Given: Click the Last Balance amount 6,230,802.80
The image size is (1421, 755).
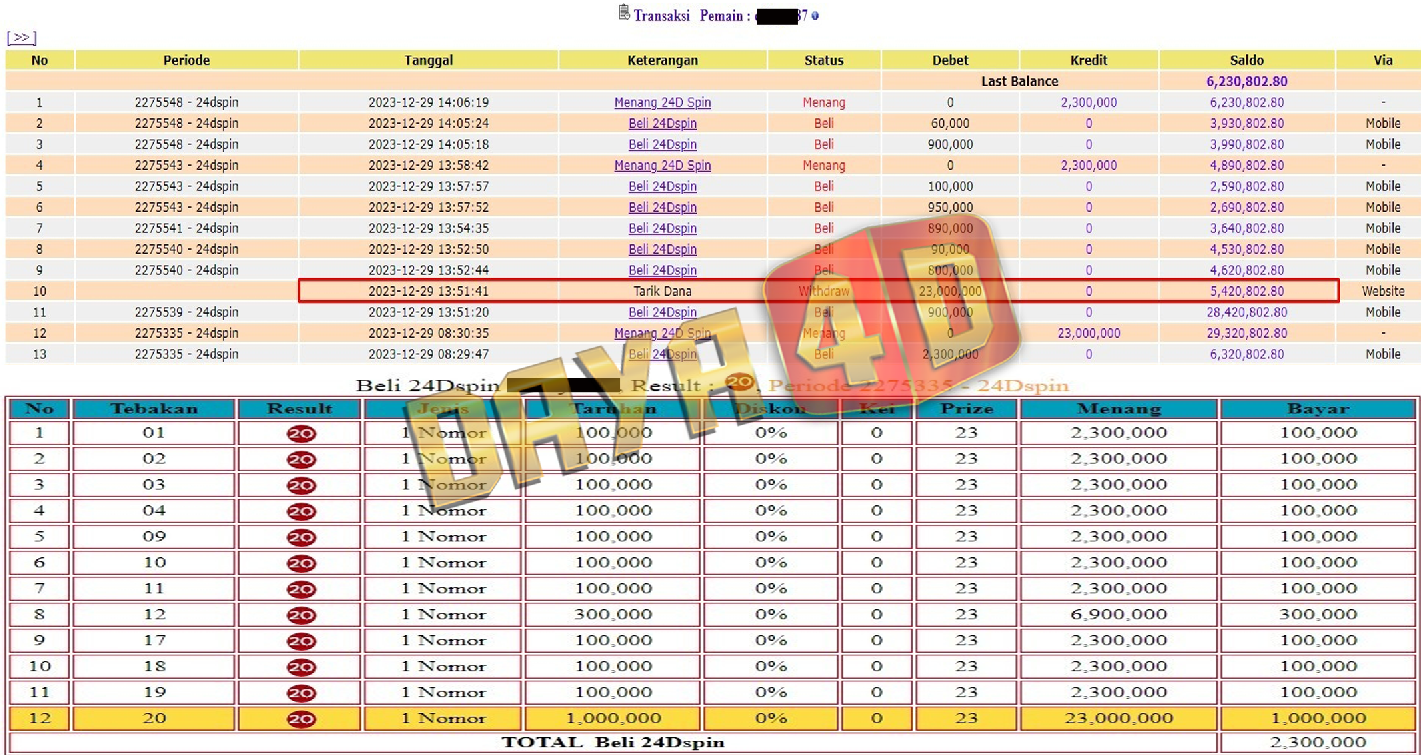Looking at the screenshot, I should pyautogui.click(x=1246, y=82).
